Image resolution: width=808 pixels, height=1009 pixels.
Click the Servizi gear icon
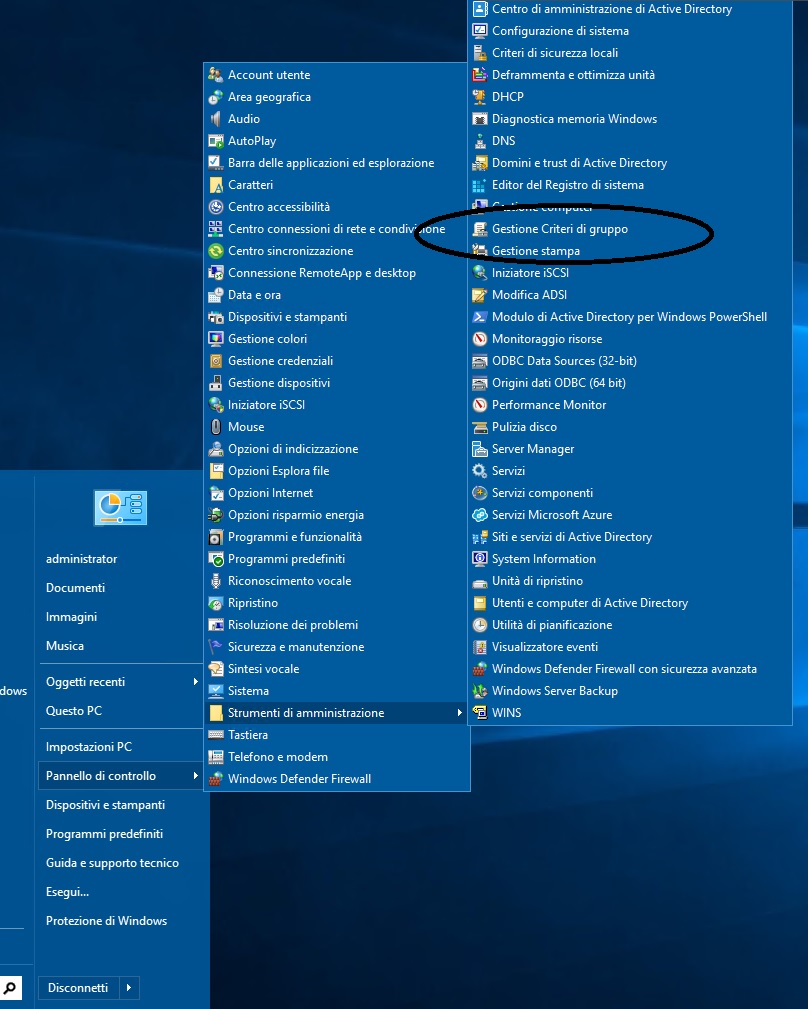point(480,471)
